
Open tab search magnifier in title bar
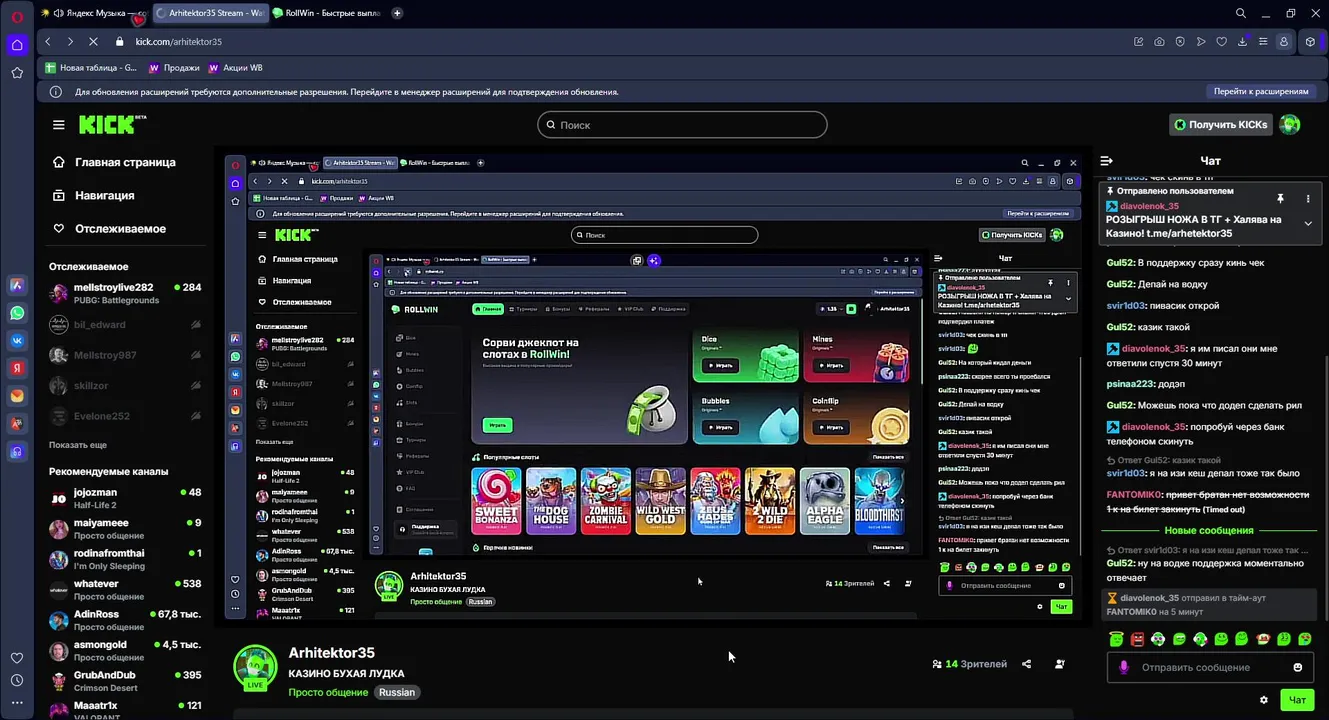click(1241, 13)
